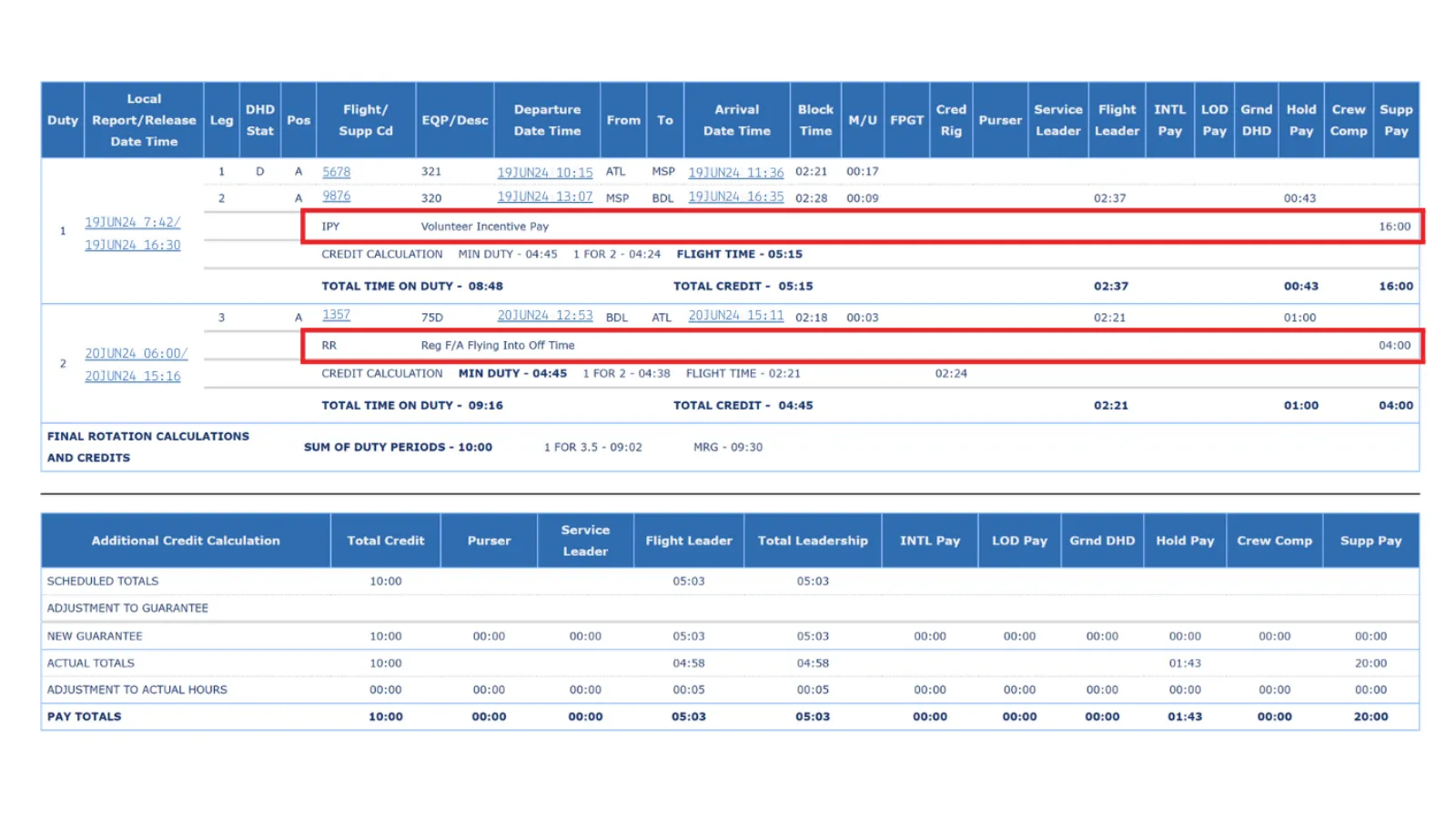Click PAY TOTALS supp pay 20:00
Viewport: 1456px width, 819px height.
pos(1370,717)
